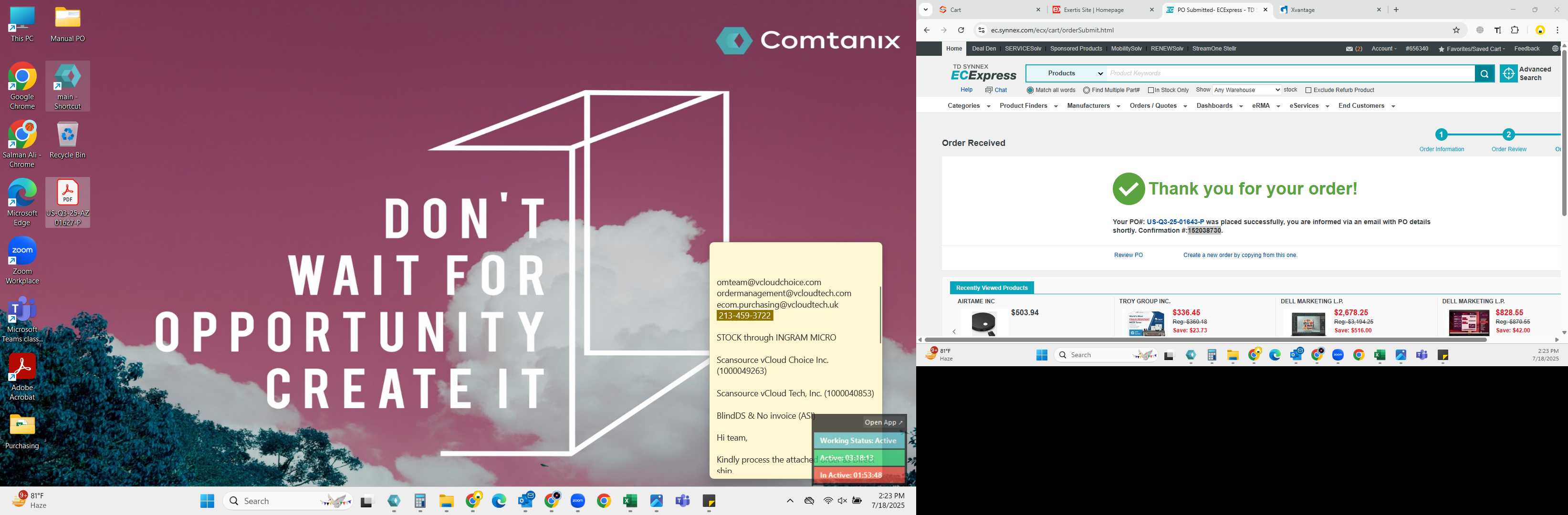Open the Chrome extensions puzzle icon
Screen dimensions: 1568x515
coord(1515,30)
